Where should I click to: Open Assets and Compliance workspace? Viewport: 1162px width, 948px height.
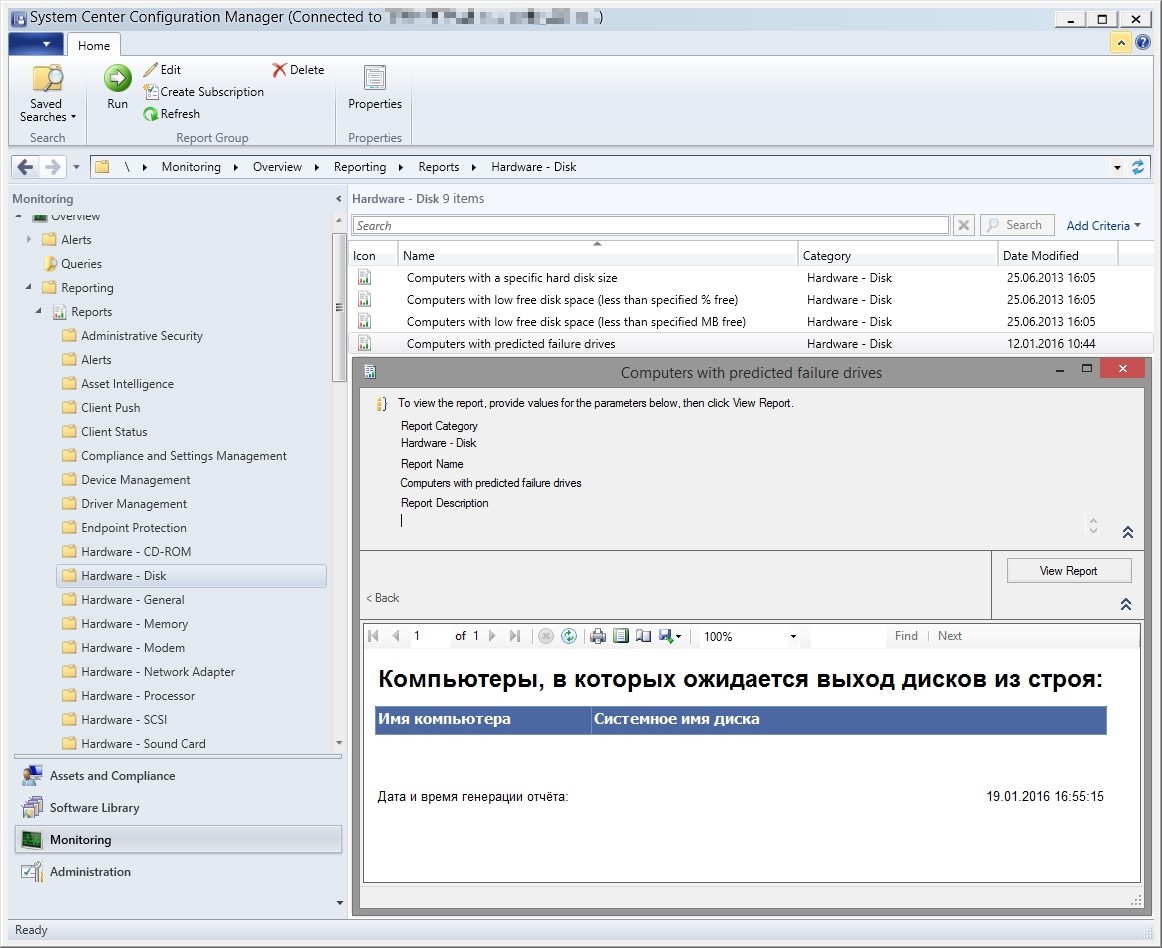click(x=178, y=776)
